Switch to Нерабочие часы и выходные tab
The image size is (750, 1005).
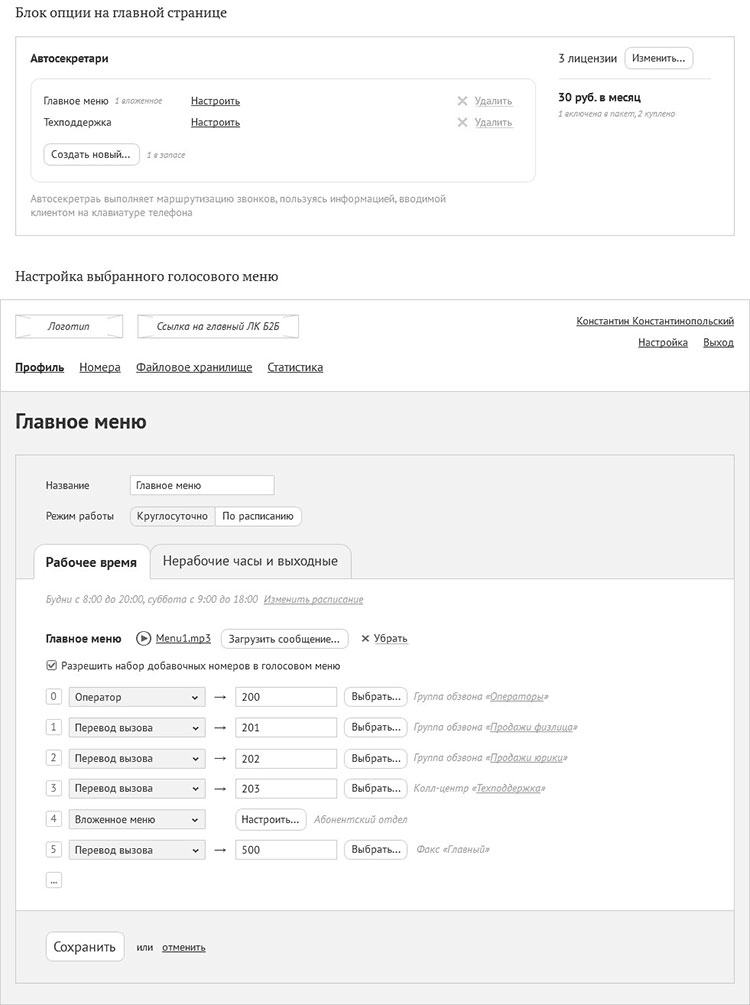[250, 561]
